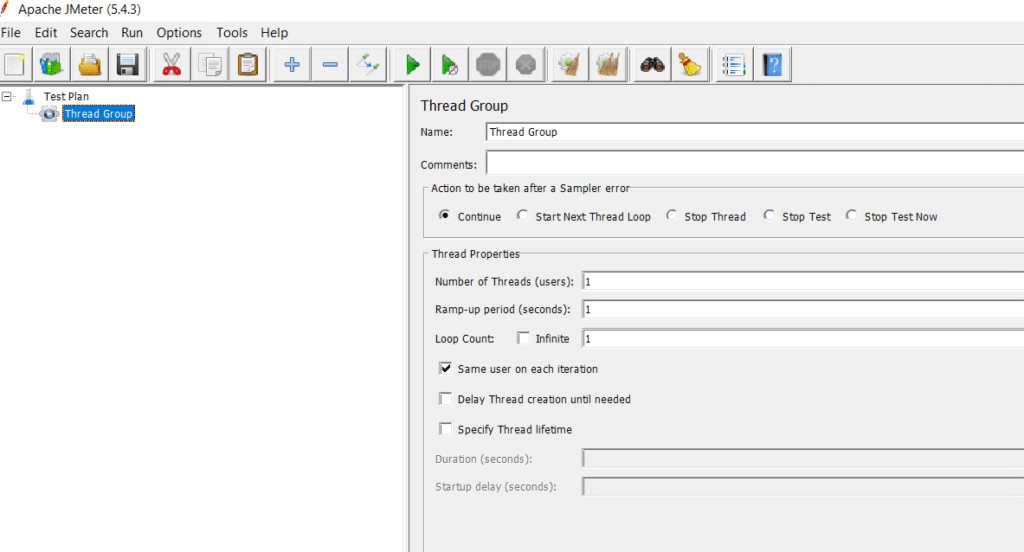Click 'Action to be taken after a Sampler error' label
The height and width of the screenshot is (552, 1024).
(x=530, y=188)
